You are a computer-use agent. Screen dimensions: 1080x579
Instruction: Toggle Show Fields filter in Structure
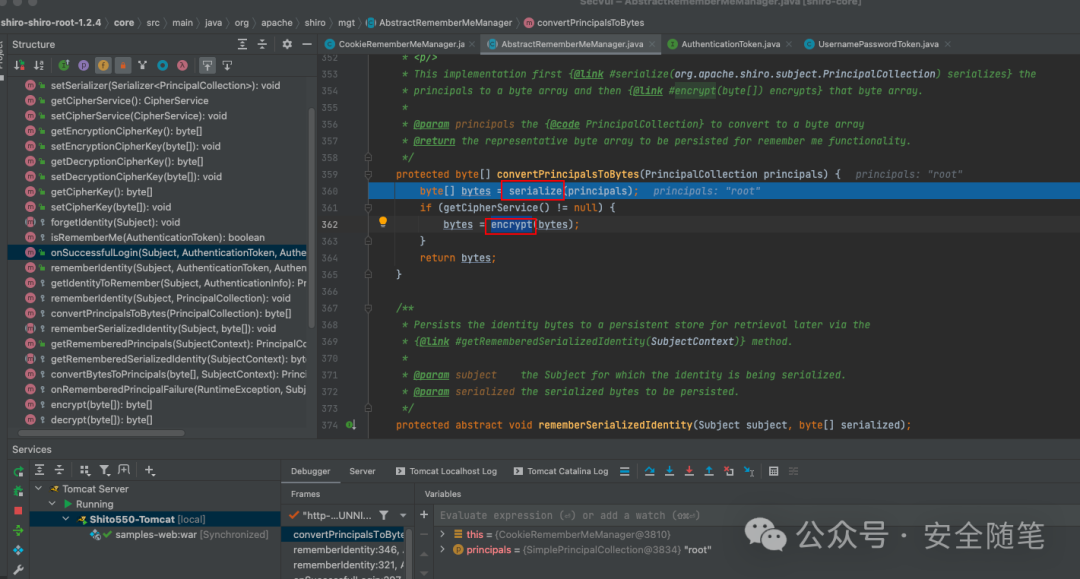point(103,65)
